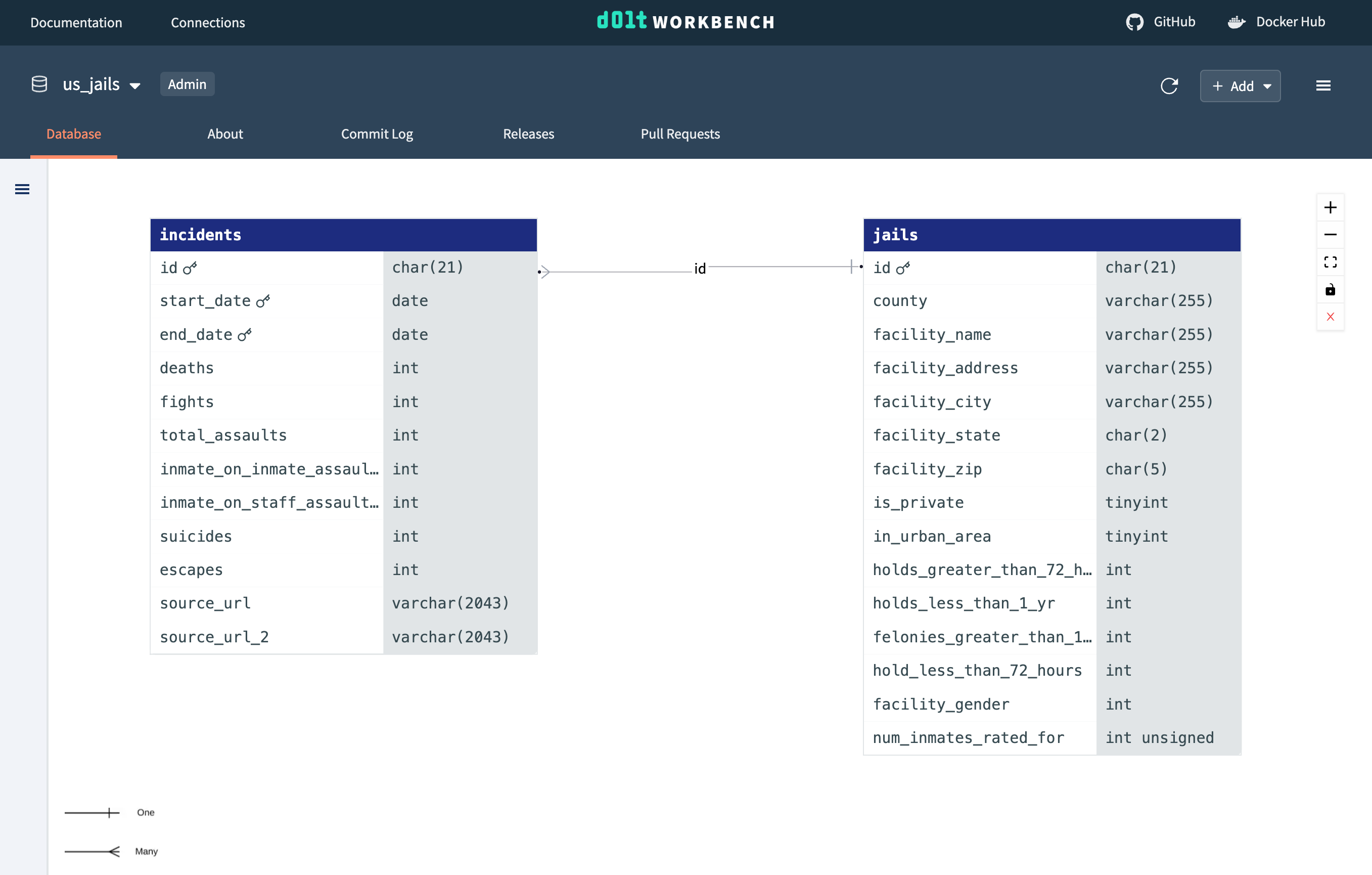Open the Documentation link
Image resolution: width=1372 pixels, height=875 pixels.
pyautogui.click(x=76, y=23)
